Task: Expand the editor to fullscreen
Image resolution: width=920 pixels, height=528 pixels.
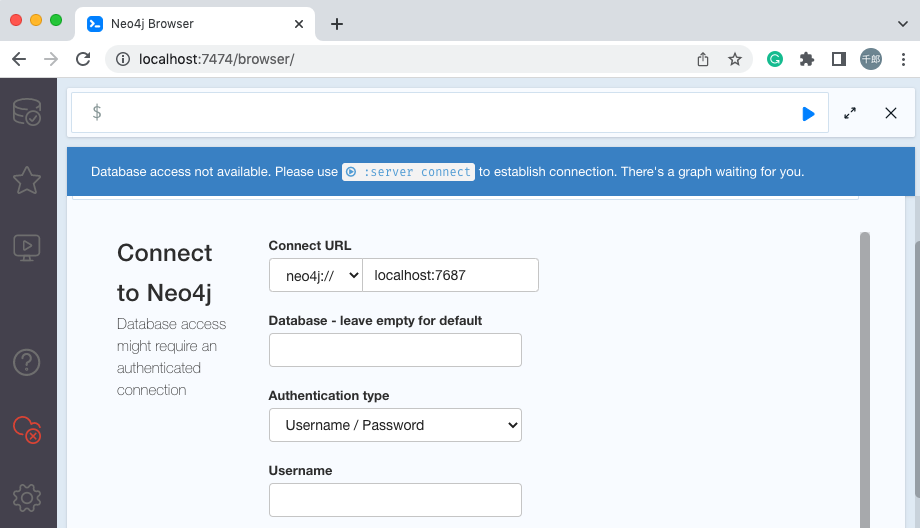Action: 850,113
